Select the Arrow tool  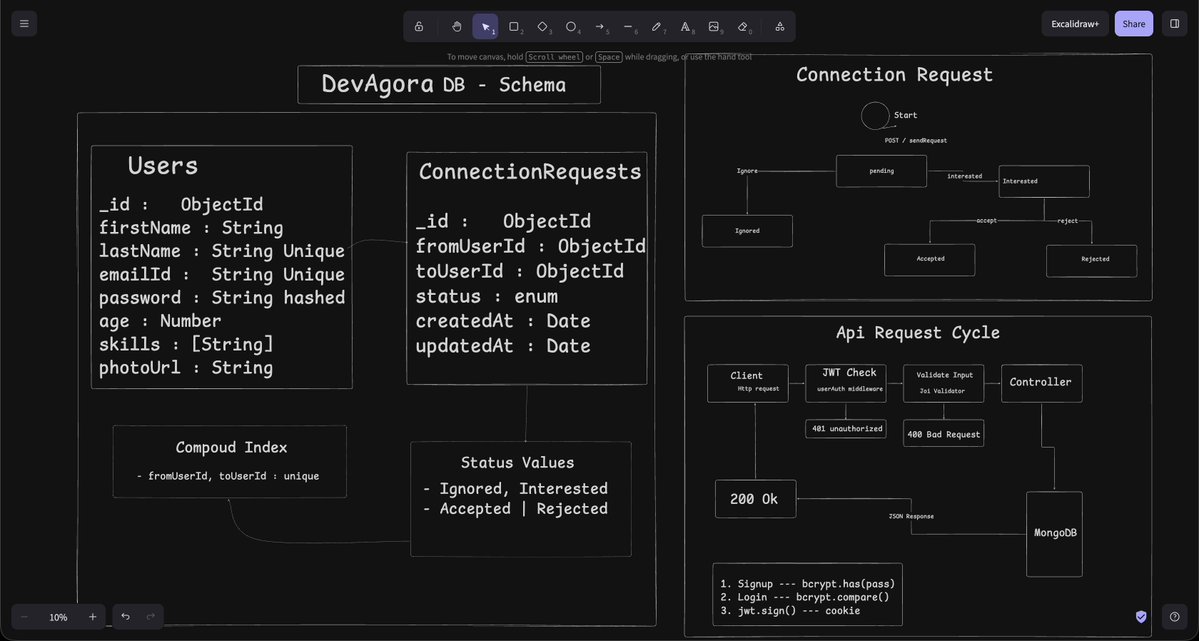600,26
